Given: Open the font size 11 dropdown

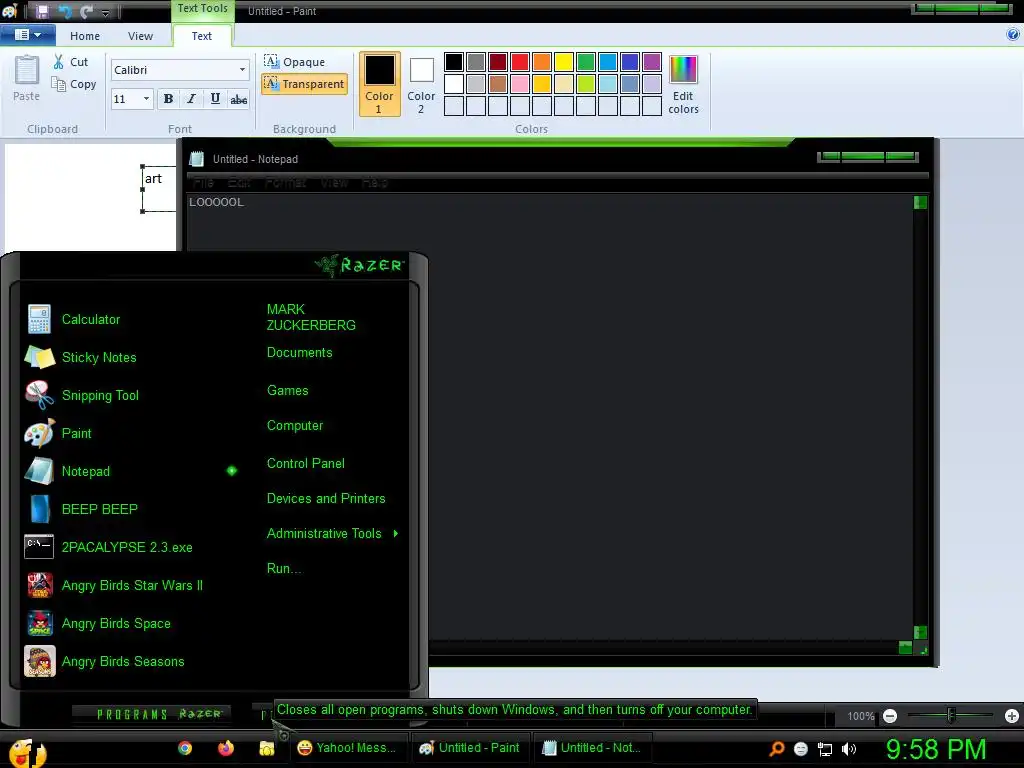Looking at the screenshot, I should pyautogui.click(x=146, y=99).
